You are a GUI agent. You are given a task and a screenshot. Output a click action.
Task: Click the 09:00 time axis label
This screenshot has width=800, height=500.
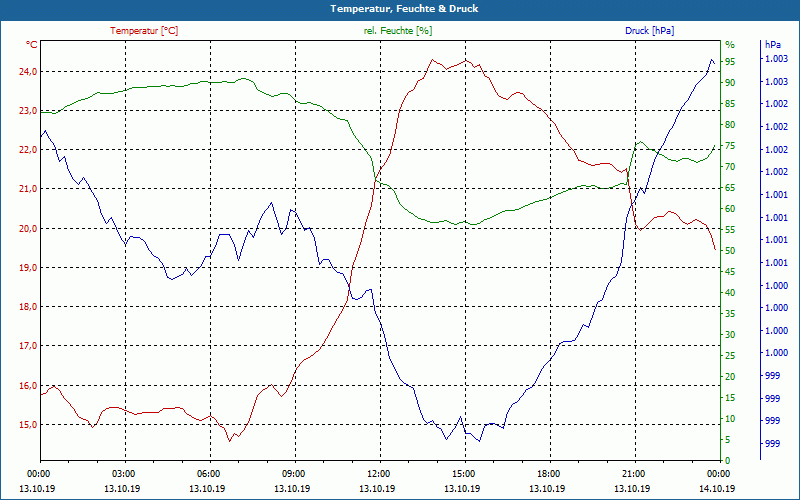coord(294,474)
